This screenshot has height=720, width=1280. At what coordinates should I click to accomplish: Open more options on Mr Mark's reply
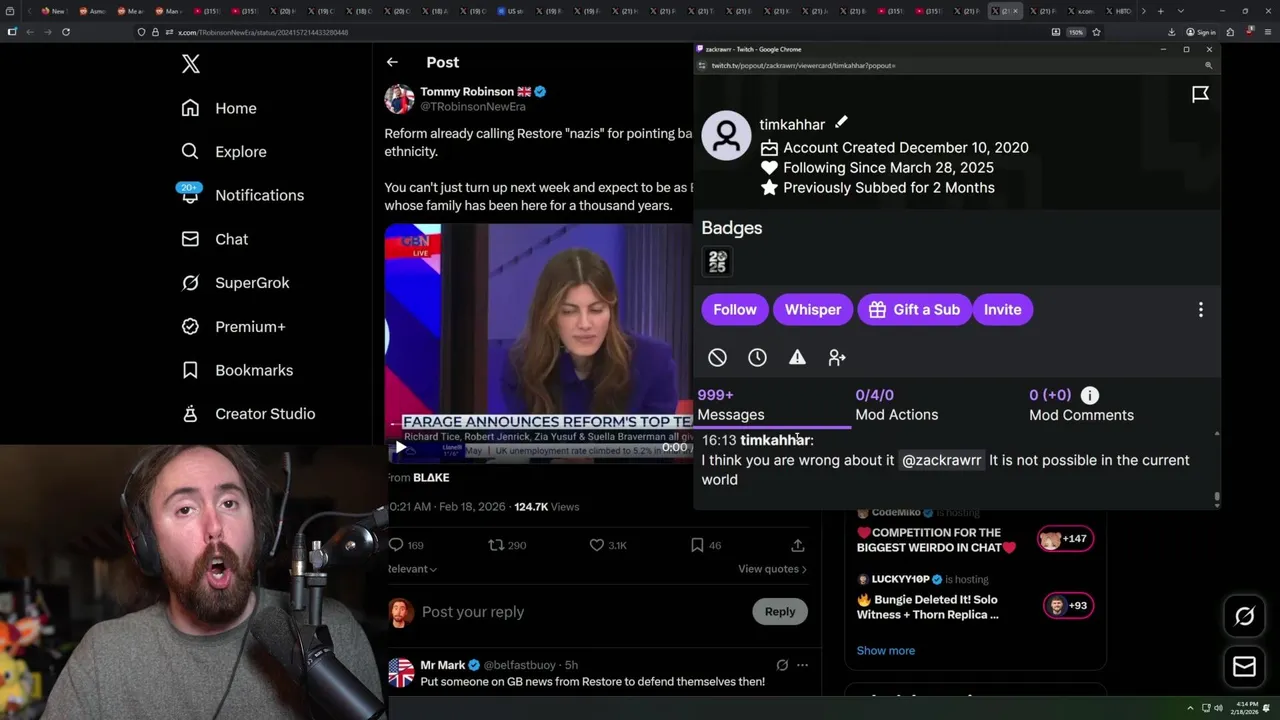pyautogui.click(x=802, y=665)
